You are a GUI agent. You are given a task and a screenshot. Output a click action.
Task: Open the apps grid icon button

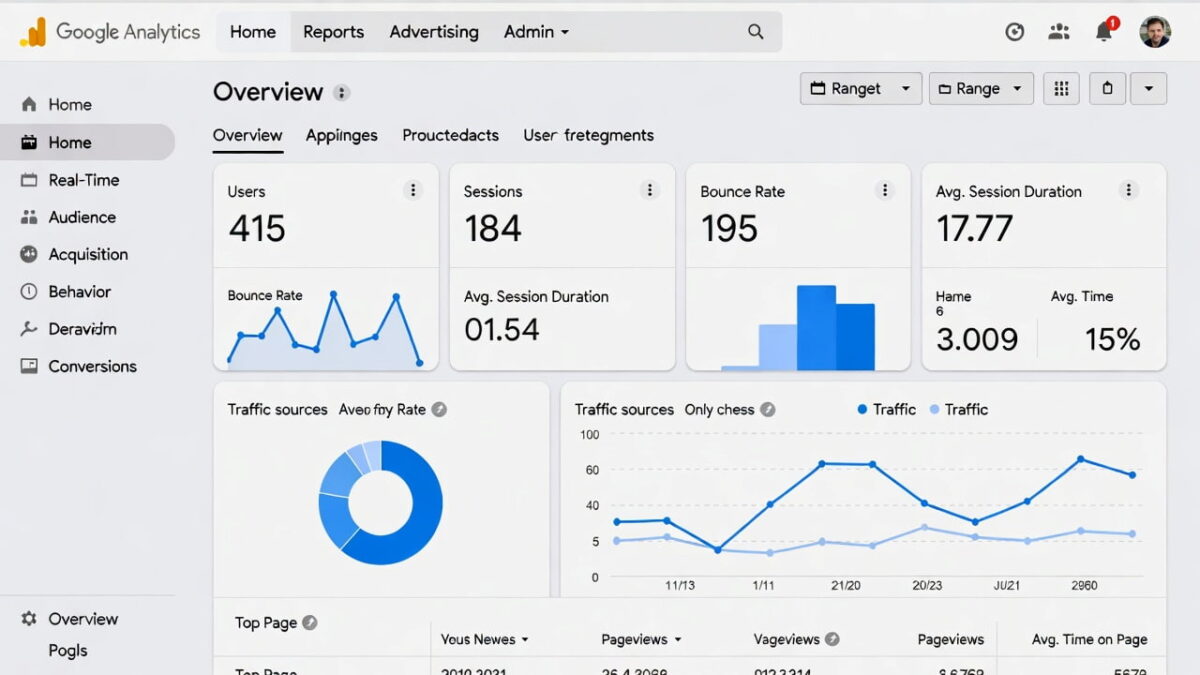(x=1061, y=88)
